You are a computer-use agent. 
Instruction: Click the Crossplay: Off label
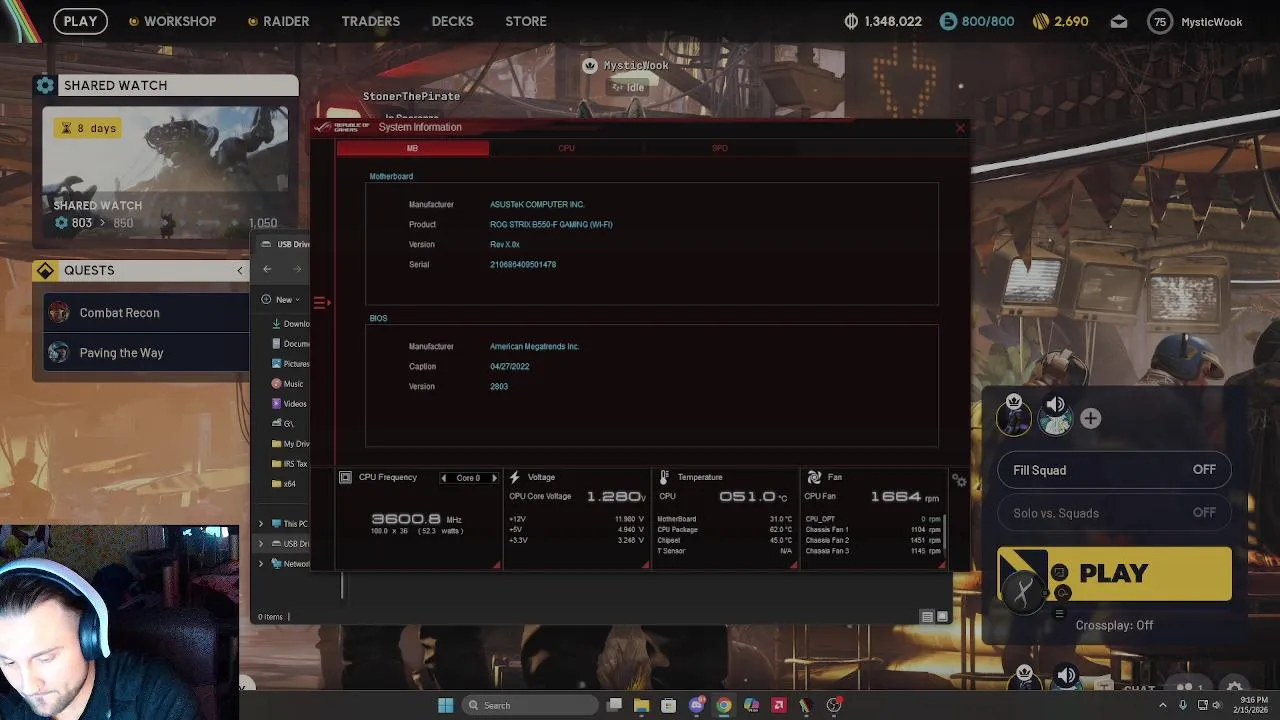click(1114, 625)
